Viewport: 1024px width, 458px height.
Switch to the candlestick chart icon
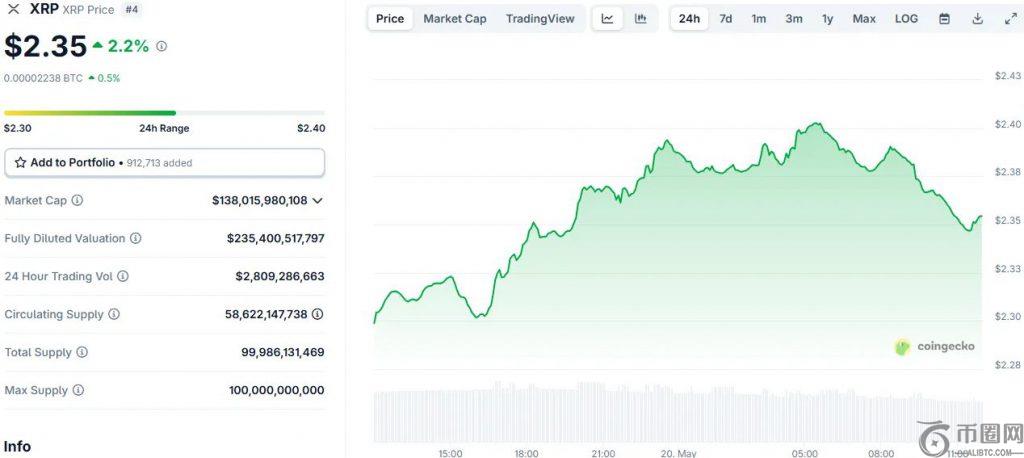coord(640,19)
